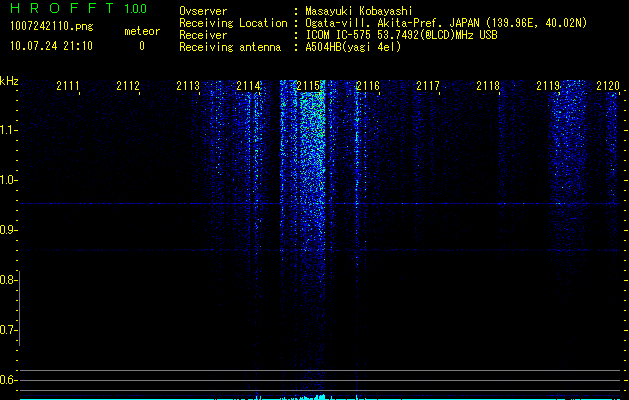This screenshot has height=400, width=629.
Task: Click the 2119 time axis marker
Action: 548,85
